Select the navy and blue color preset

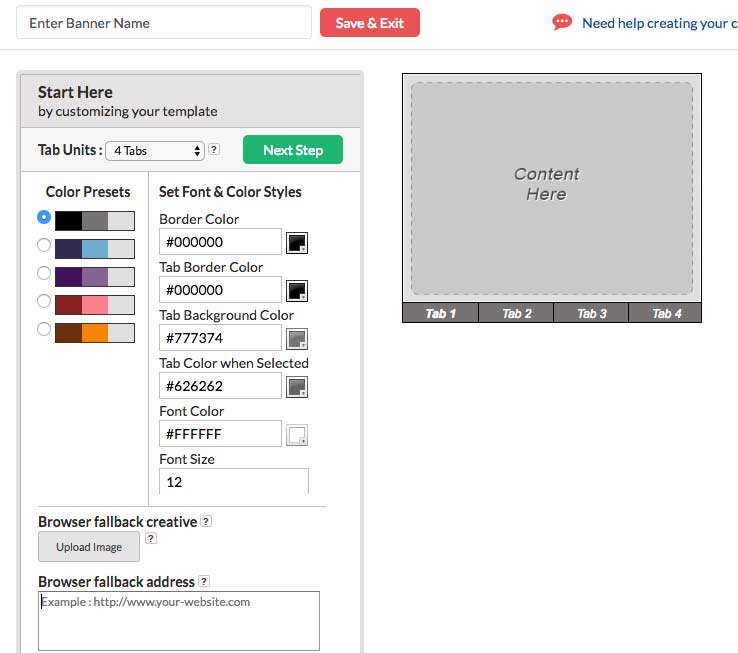click(43, 245)
